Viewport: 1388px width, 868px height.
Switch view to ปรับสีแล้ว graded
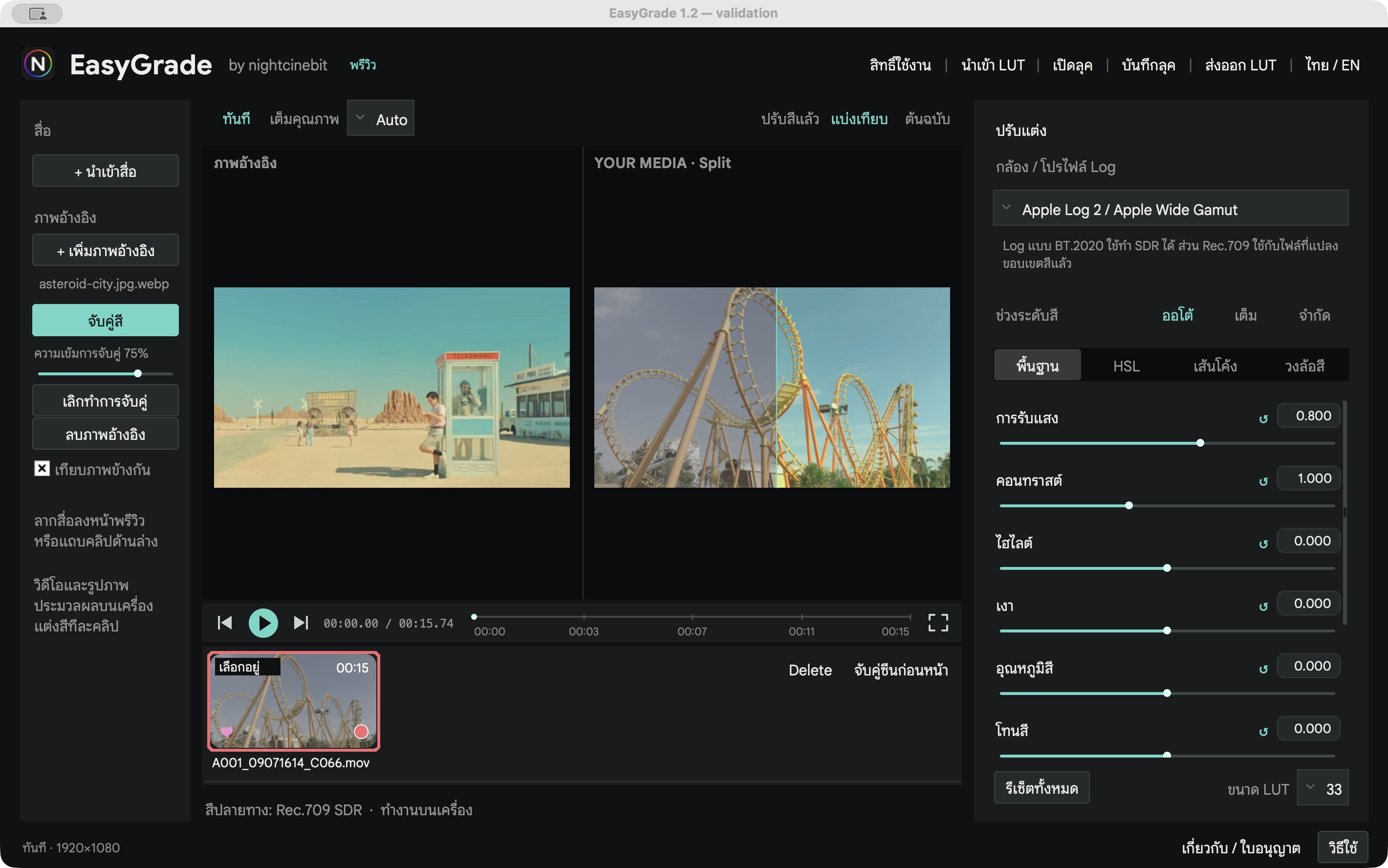click(x=790, y=119)
